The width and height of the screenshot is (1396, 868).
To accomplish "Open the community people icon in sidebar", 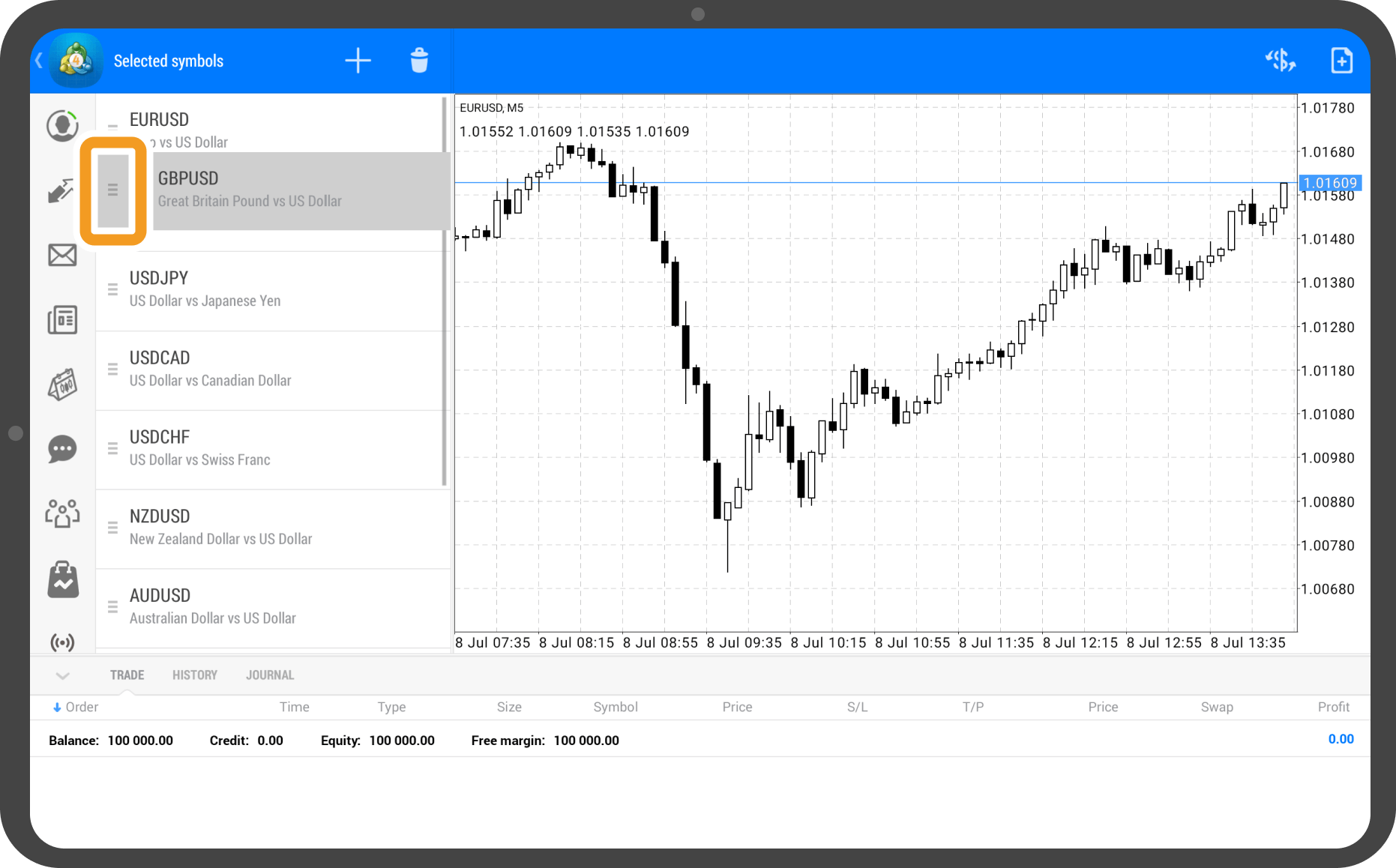I will pyautogui.click(x=62, y=514).
